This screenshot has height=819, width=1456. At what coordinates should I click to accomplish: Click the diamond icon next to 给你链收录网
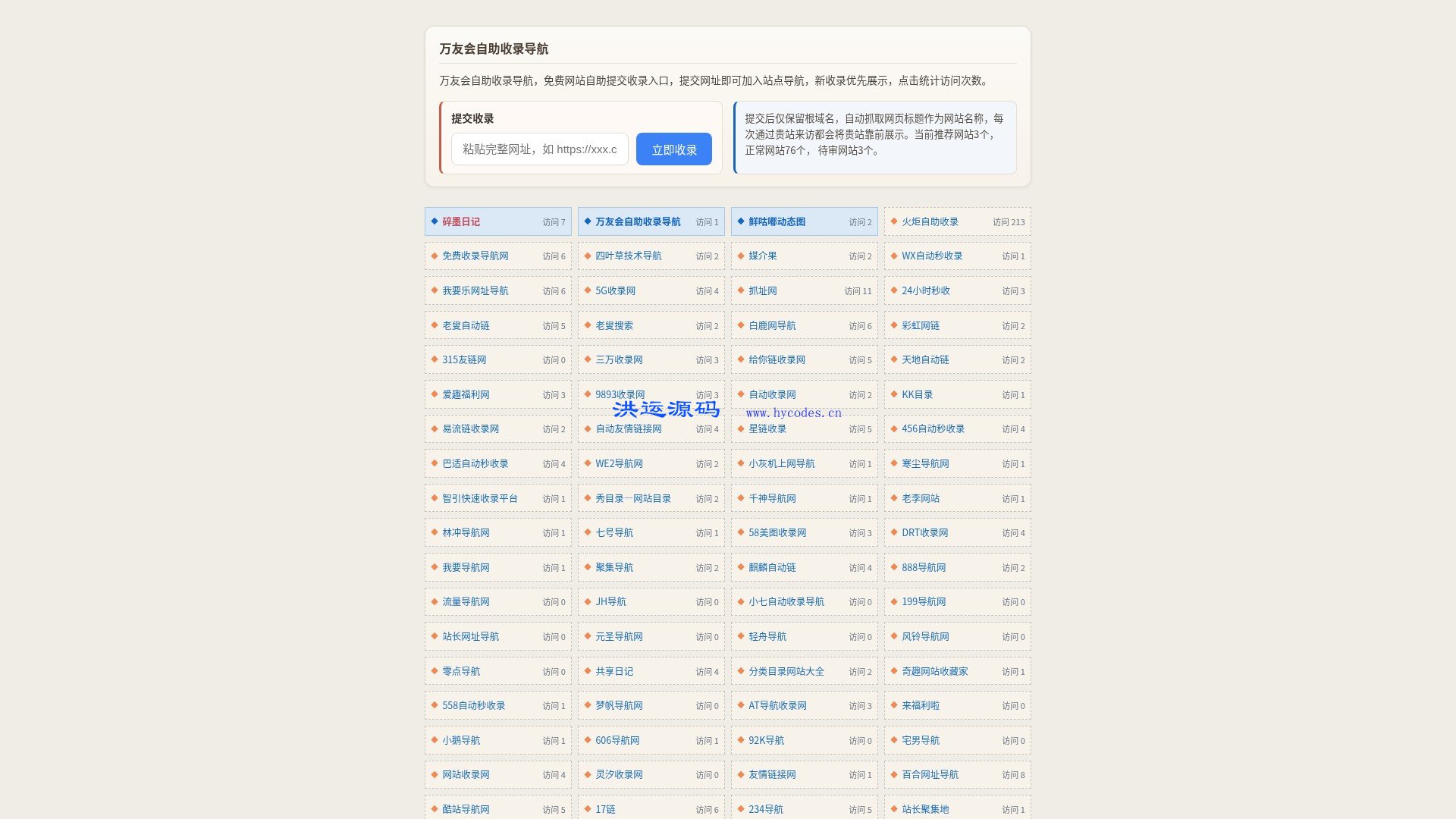(x=741, y=359)
